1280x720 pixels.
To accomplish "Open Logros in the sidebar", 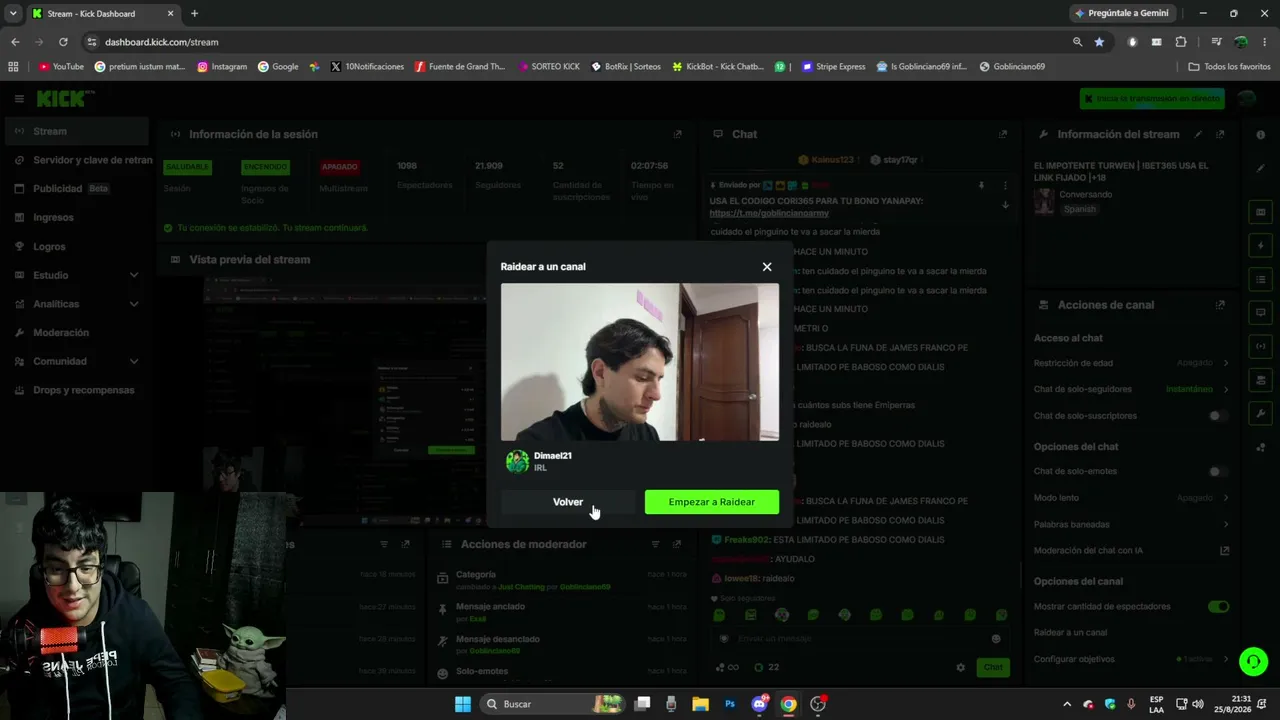I will (x=75, y=246).
